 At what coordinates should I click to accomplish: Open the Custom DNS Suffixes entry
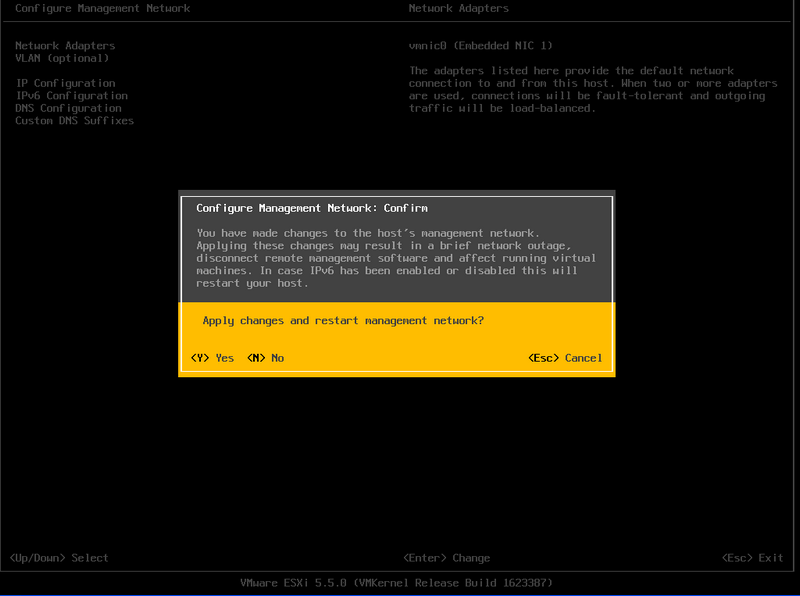[74, 120]
